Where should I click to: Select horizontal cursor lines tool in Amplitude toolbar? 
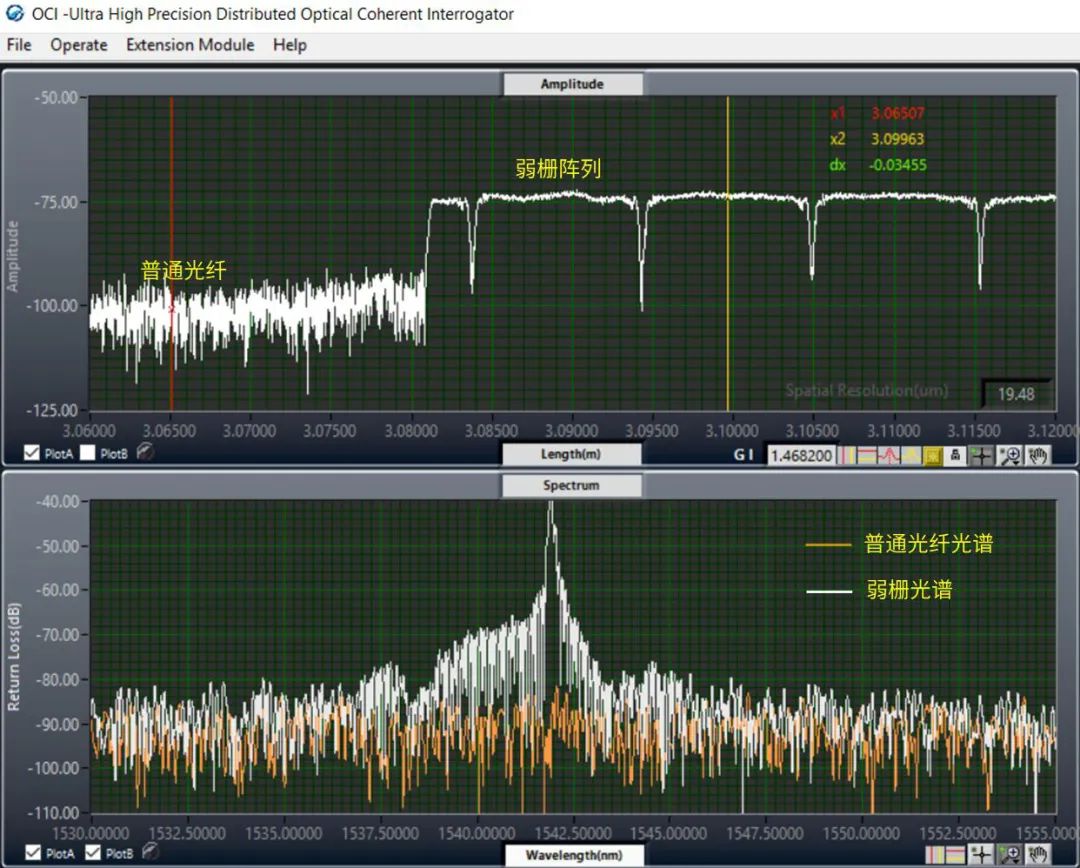(x=868, y=455)
